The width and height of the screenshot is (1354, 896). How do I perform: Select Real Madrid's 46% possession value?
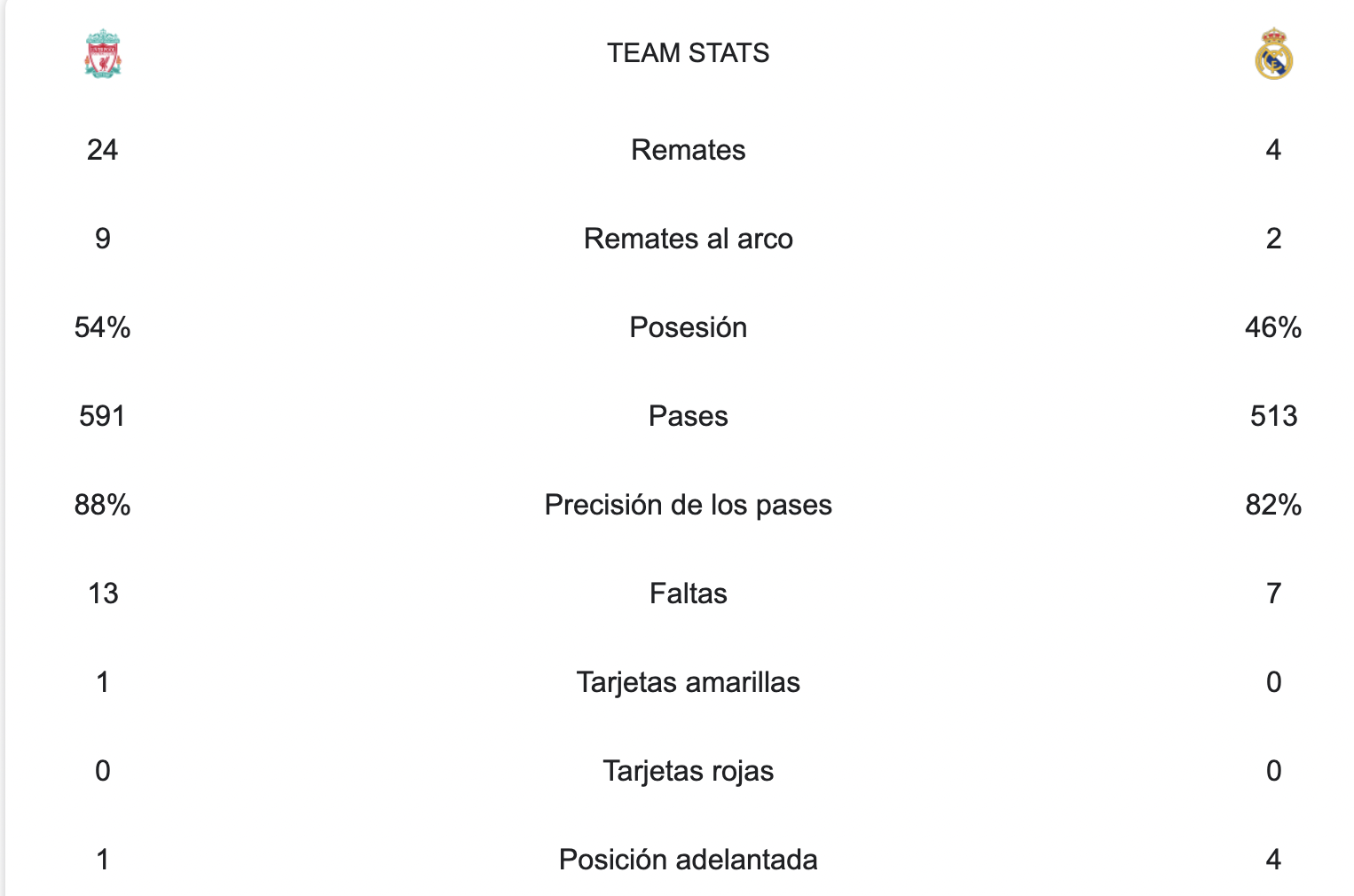1273,327
